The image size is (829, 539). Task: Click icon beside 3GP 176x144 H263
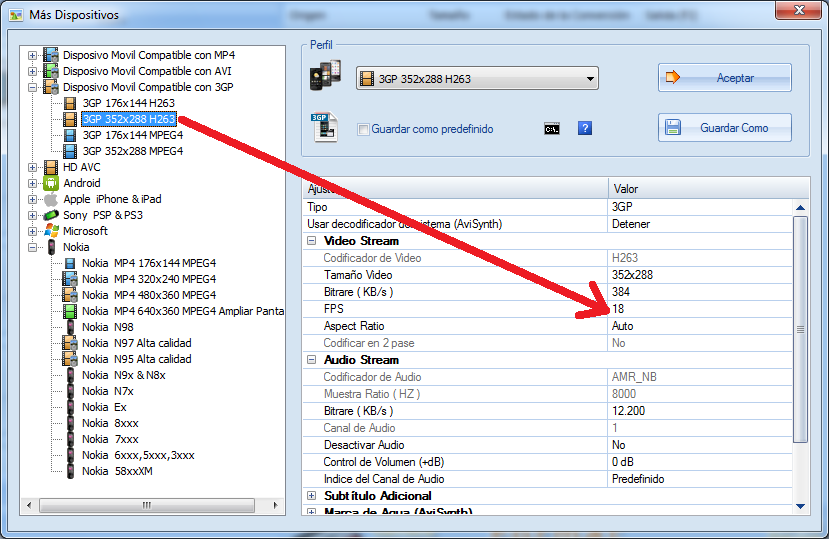click(70, 103)
